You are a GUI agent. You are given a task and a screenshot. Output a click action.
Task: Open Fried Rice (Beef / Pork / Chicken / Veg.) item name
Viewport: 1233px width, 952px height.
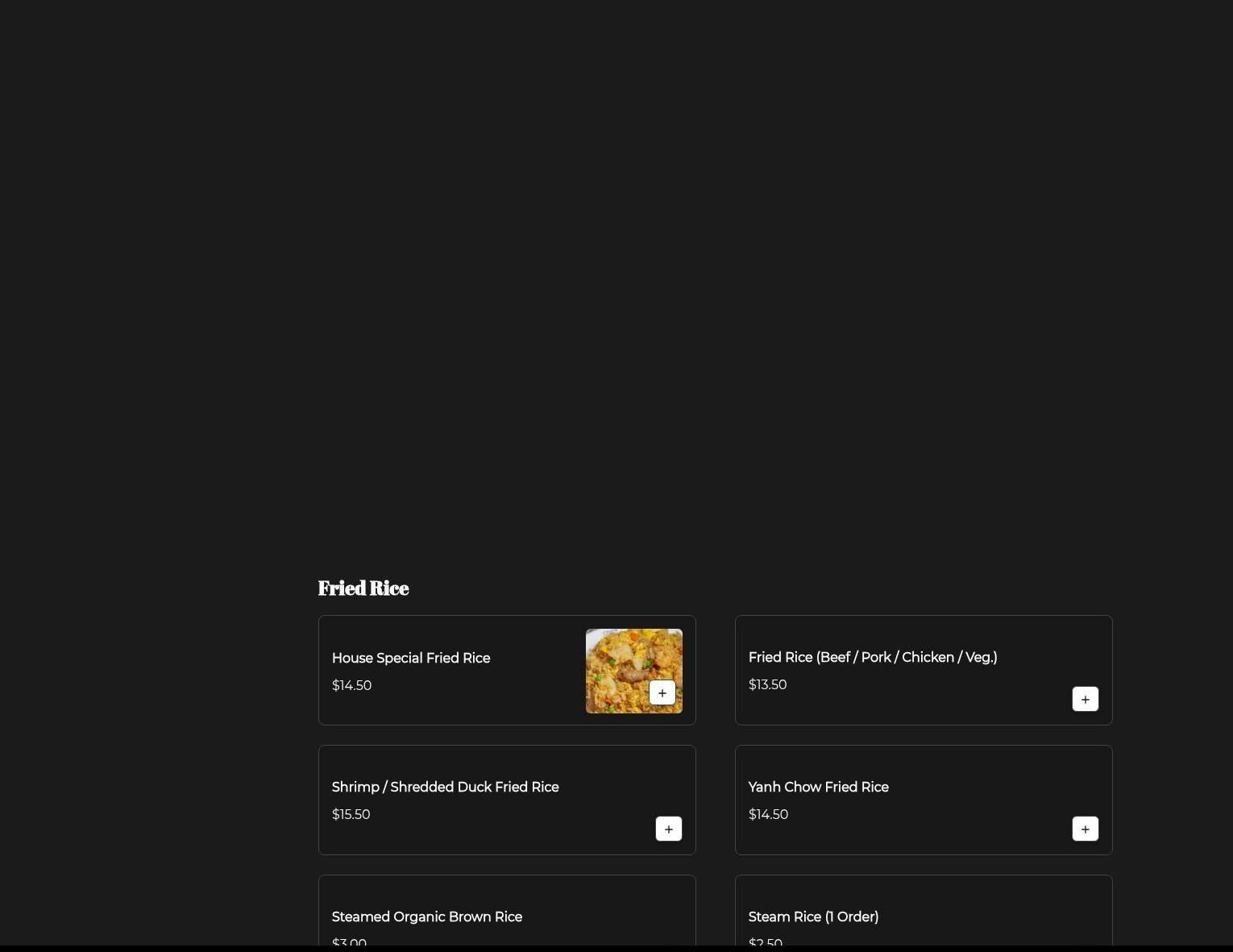click(872, 657)
